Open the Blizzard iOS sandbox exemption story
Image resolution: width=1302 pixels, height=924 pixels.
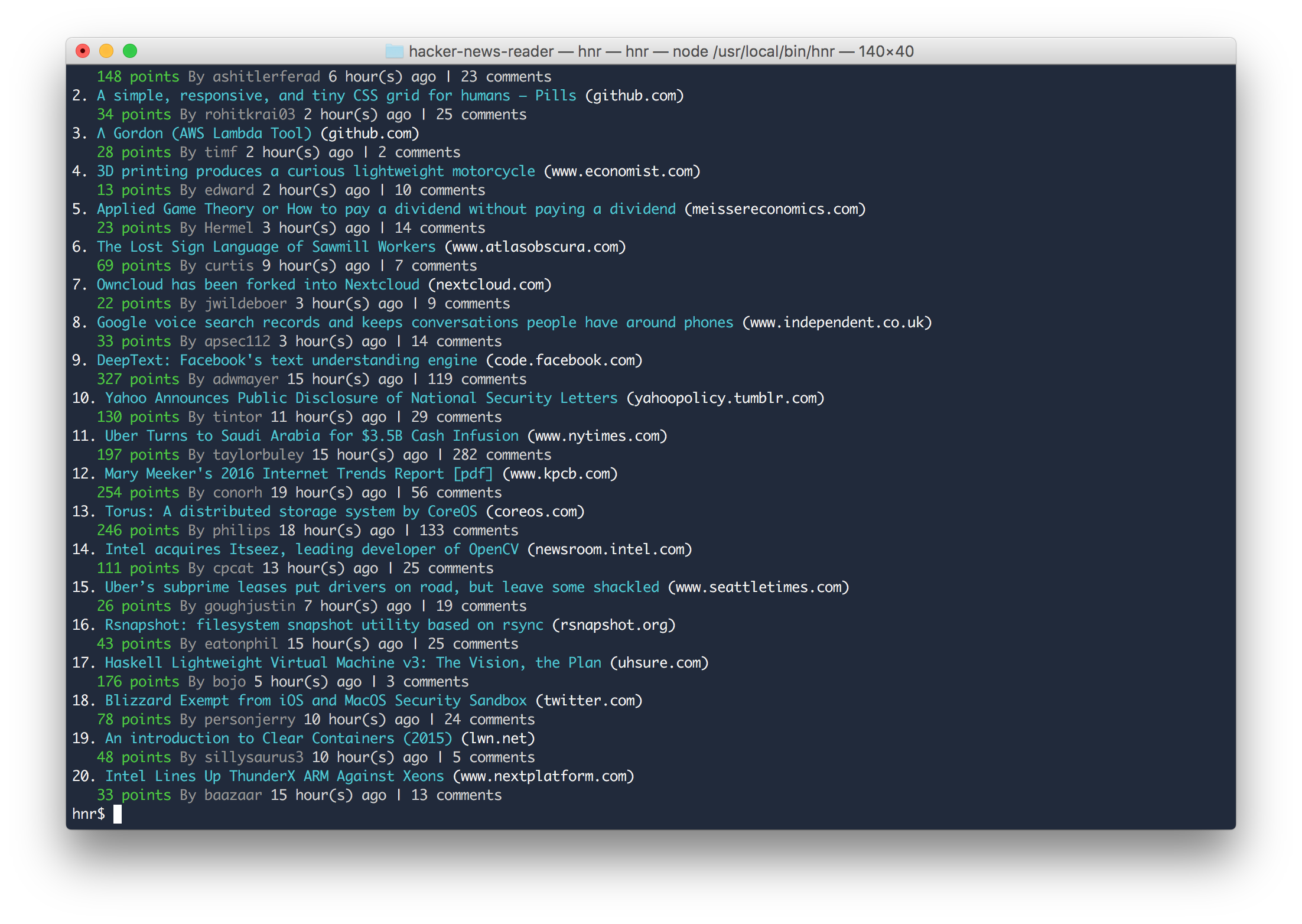point(316,700)
